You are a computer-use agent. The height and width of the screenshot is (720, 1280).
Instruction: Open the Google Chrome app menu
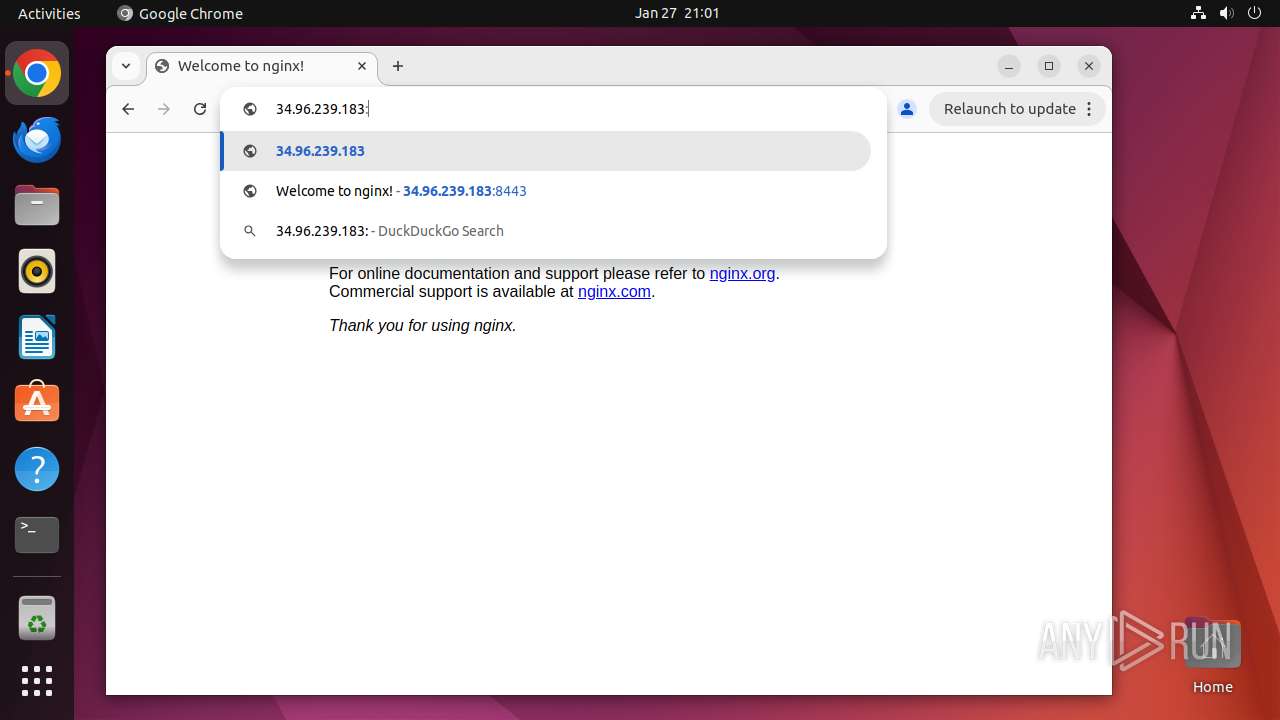tap(180, 13)
